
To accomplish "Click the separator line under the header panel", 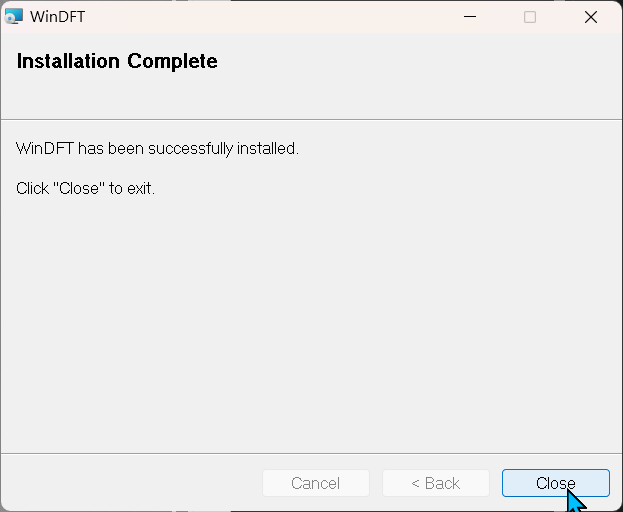I will (x=312, y=119).
